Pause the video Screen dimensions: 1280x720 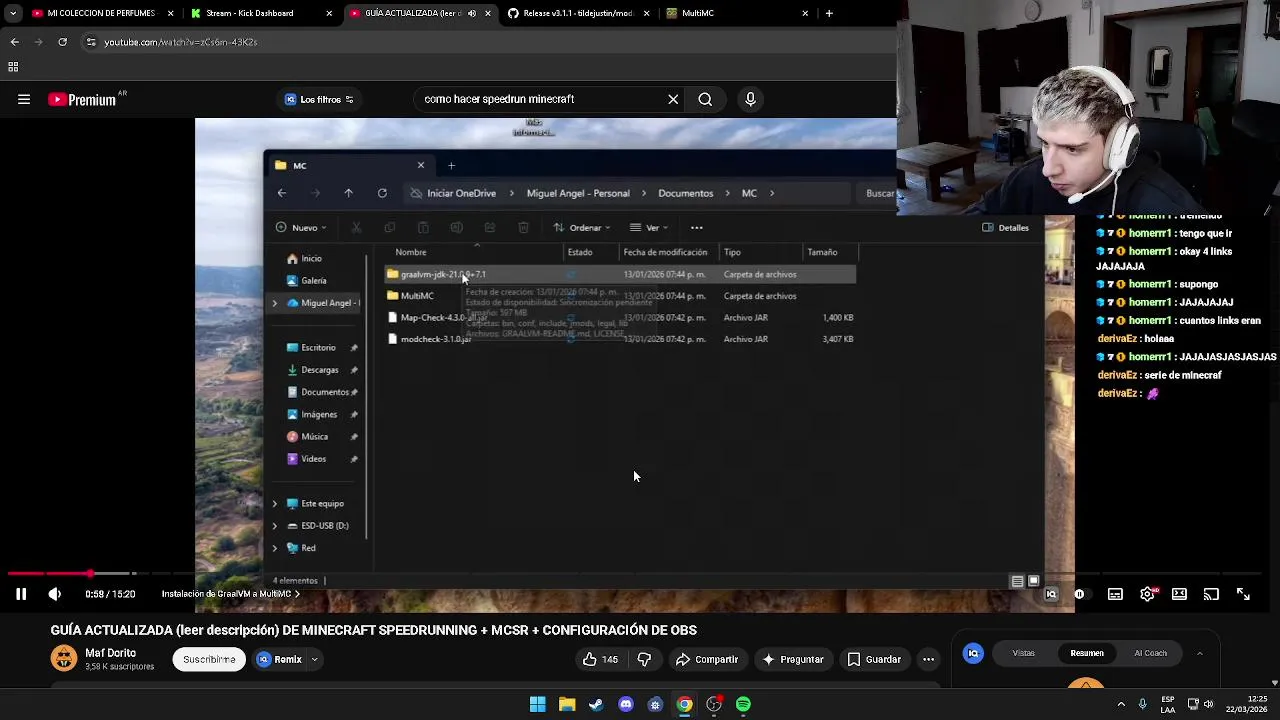tap(20, 594)
